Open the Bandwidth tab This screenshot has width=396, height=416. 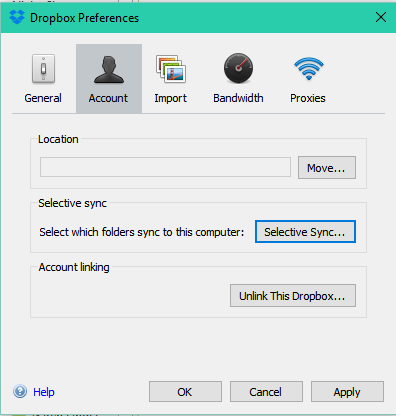click(x=238, y=79)
